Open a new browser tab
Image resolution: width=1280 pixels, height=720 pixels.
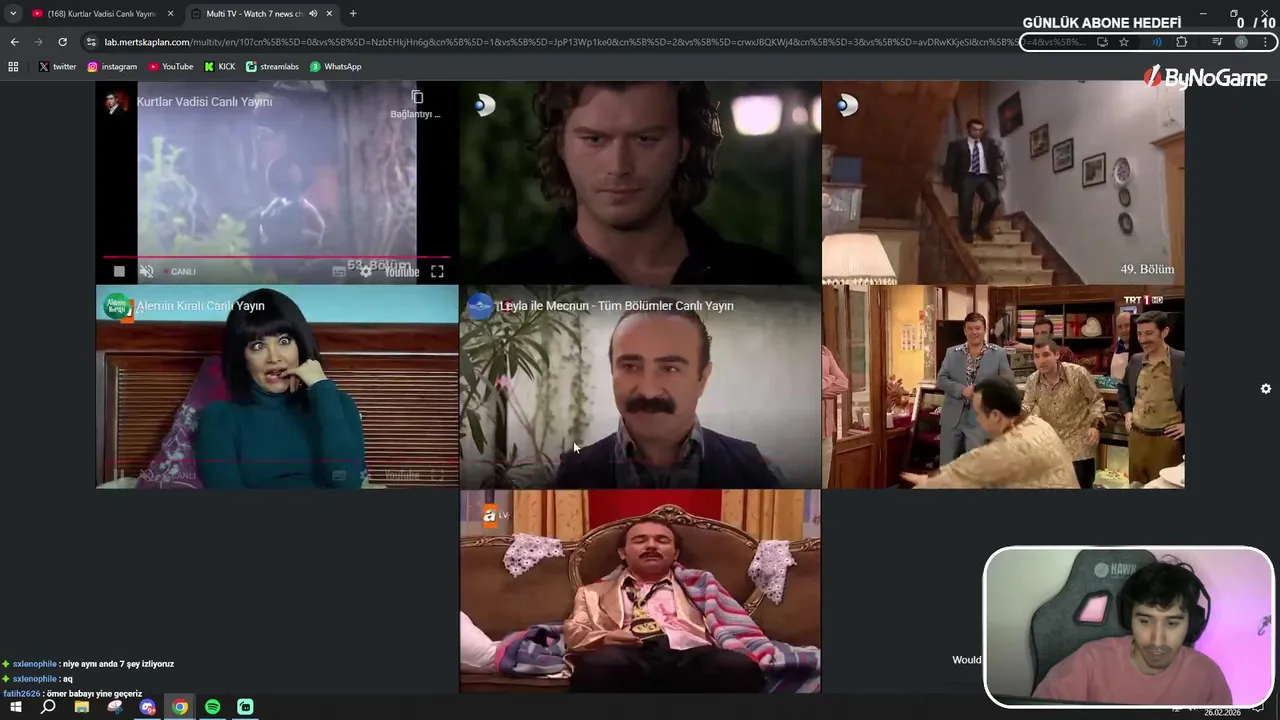pyautogui.click(x=353, y=14)
